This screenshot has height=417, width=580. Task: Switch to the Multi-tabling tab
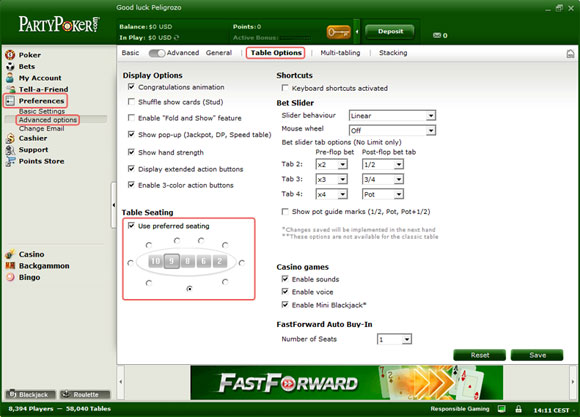(340, 53)
